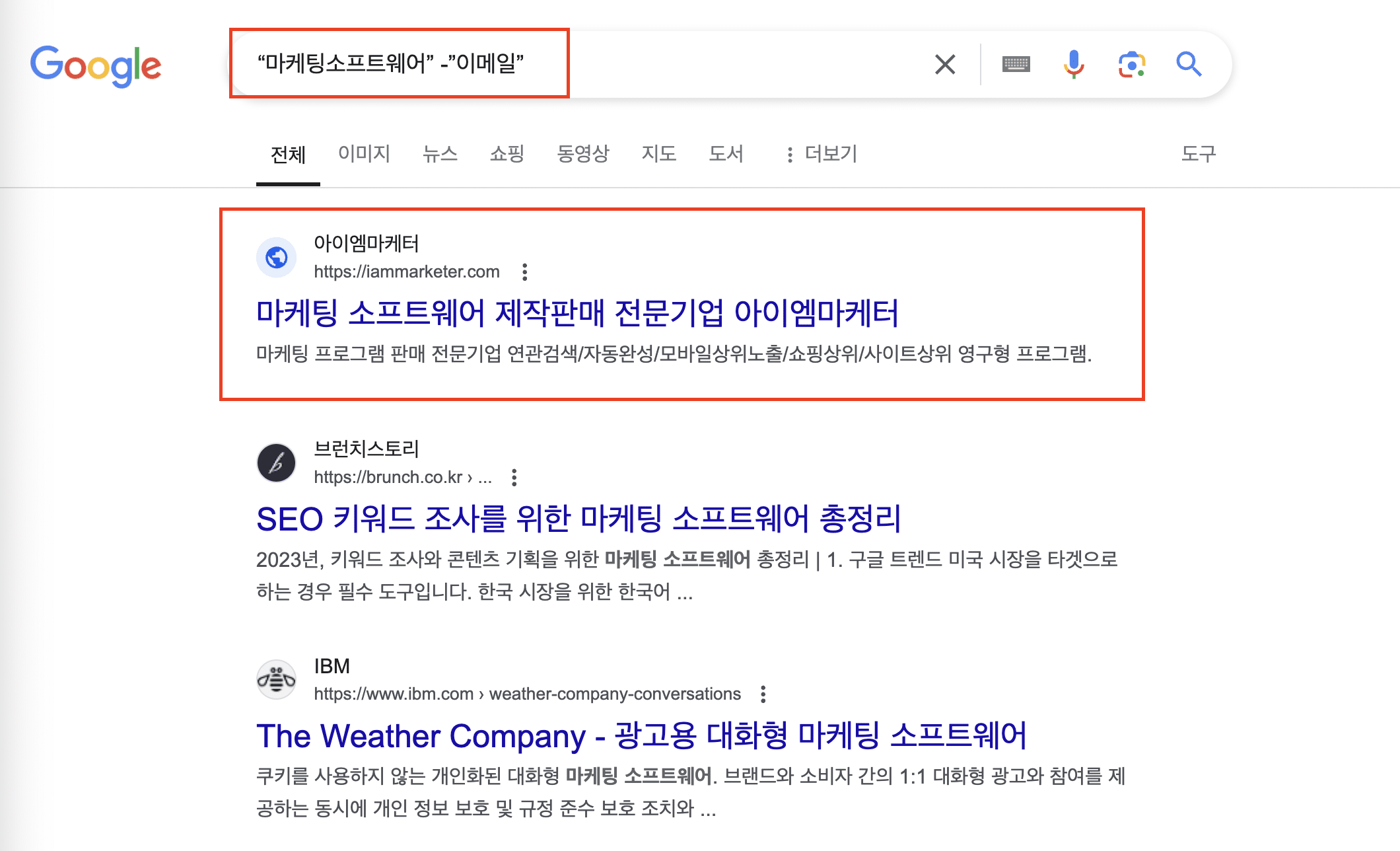This screenshot has height=851, width=1400.
Task: Click the 브런치스토리 site name
Action: coord(366,449)
